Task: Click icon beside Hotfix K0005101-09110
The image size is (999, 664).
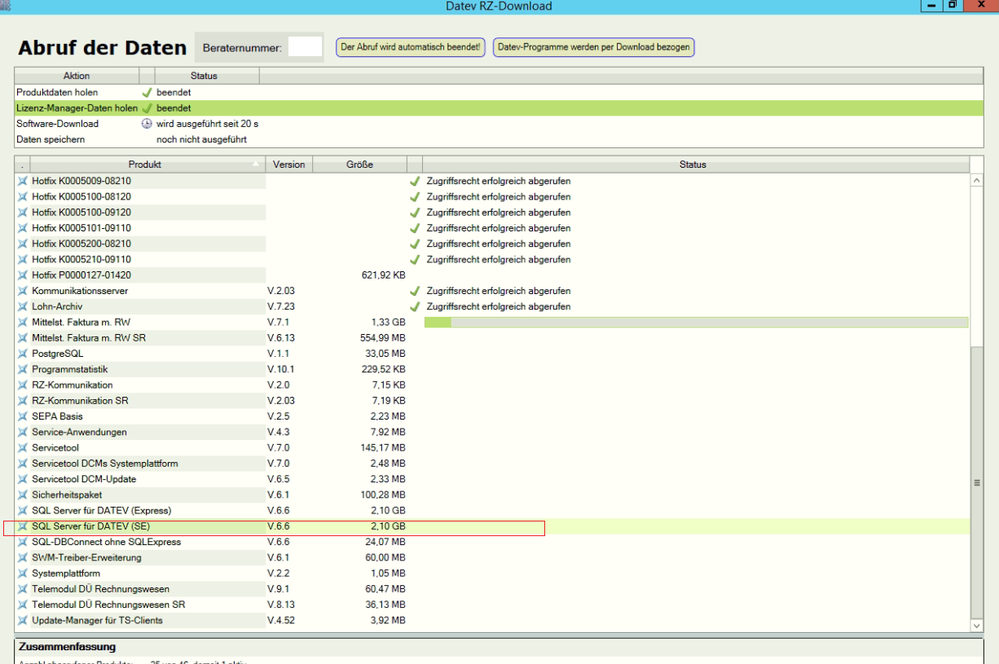Action: 22,228
